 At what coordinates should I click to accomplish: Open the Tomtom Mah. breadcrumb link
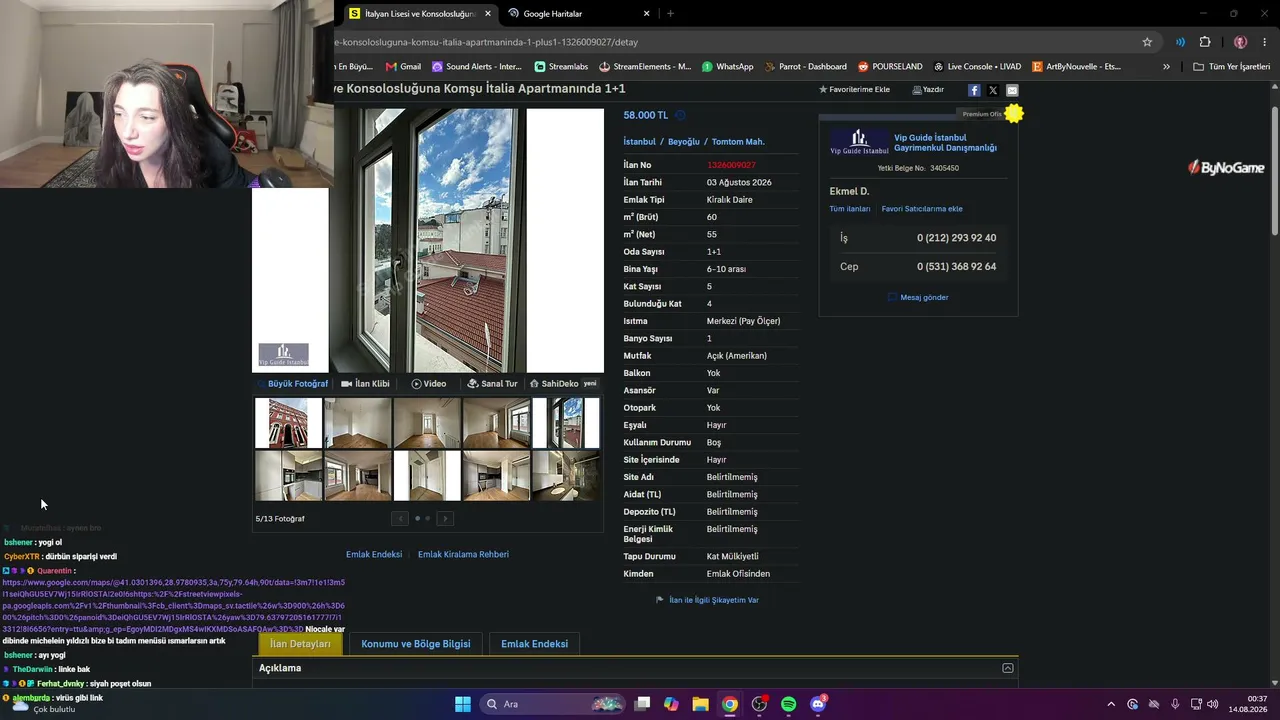click(738, 142)
